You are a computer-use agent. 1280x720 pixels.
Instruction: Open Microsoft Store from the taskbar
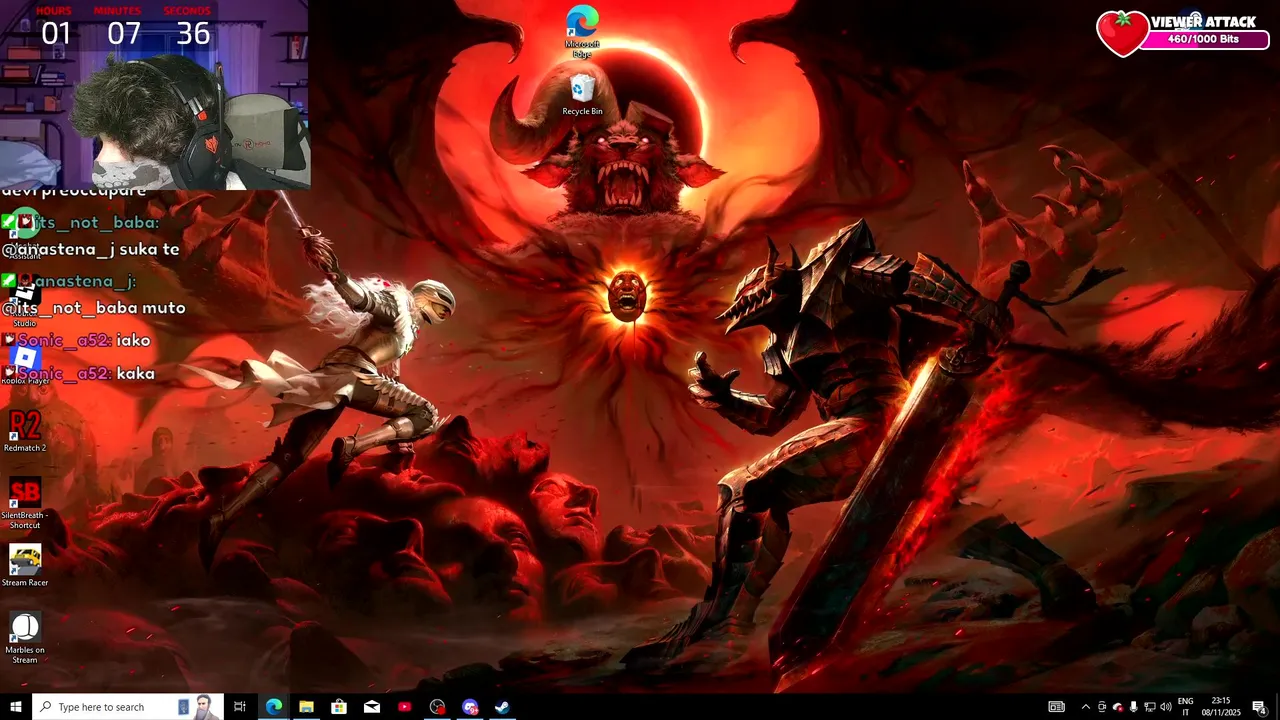click(x=339, y=707)
